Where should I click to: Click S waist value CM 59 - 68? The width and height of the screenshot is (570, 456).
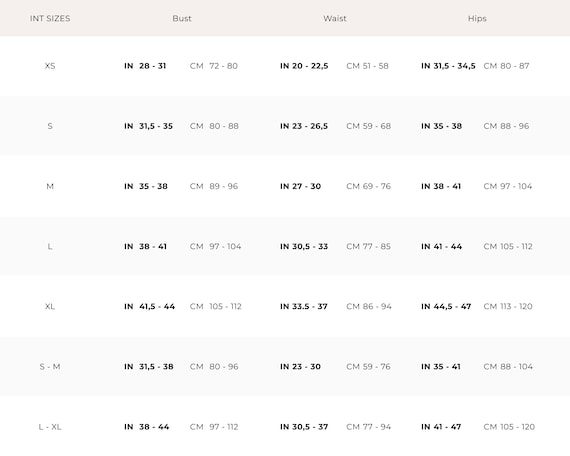pos(369,126)
